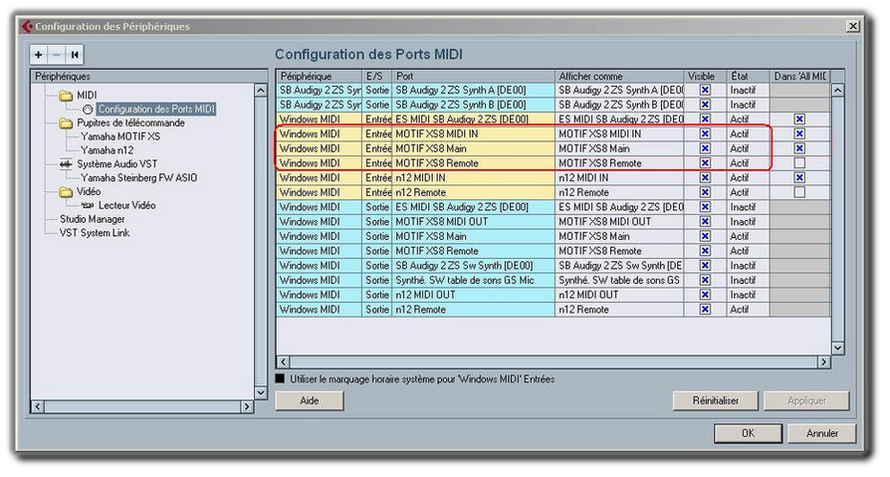Confirm settings with OK button
890x477 pixels.
pos(747,434)
